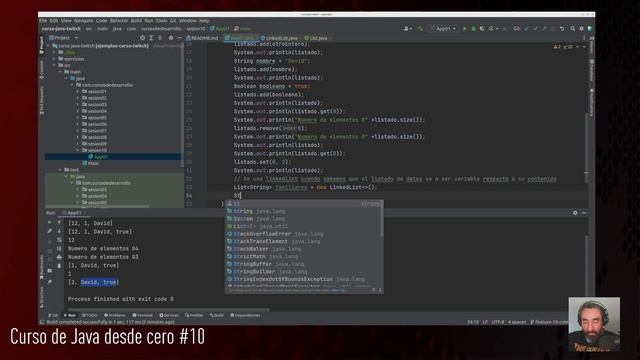Screen dimensions: 640x360
Task: Switch to List.java editor tab
Action: (316, 38)
